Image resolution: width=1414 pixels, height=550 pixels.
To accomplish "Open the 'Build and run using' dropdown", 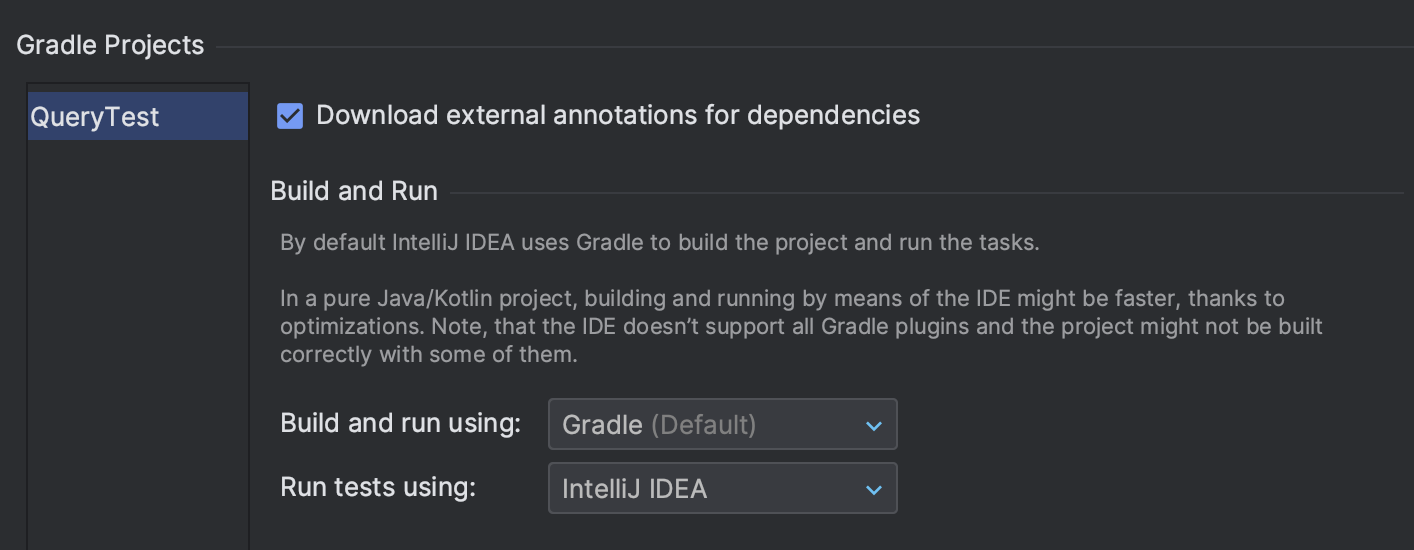I will [x=721, y=425].
